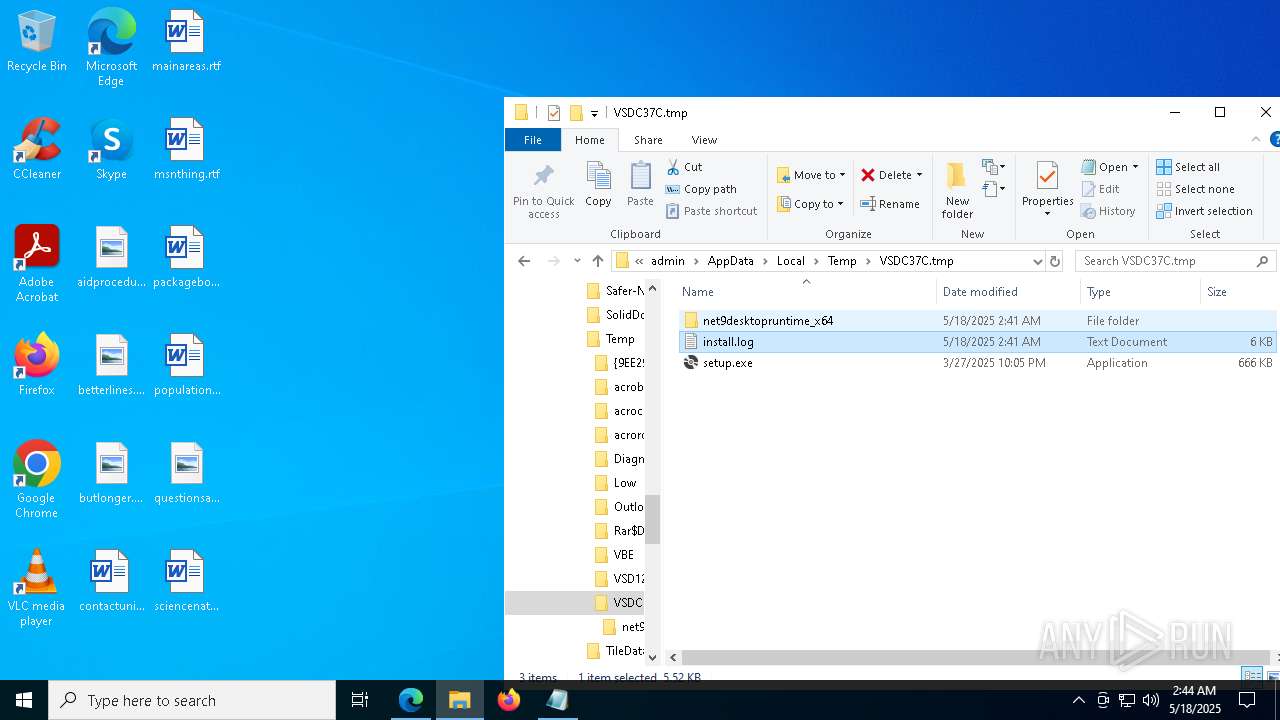Click the Rename button
1280x720 pixels.
click(890, 204)
